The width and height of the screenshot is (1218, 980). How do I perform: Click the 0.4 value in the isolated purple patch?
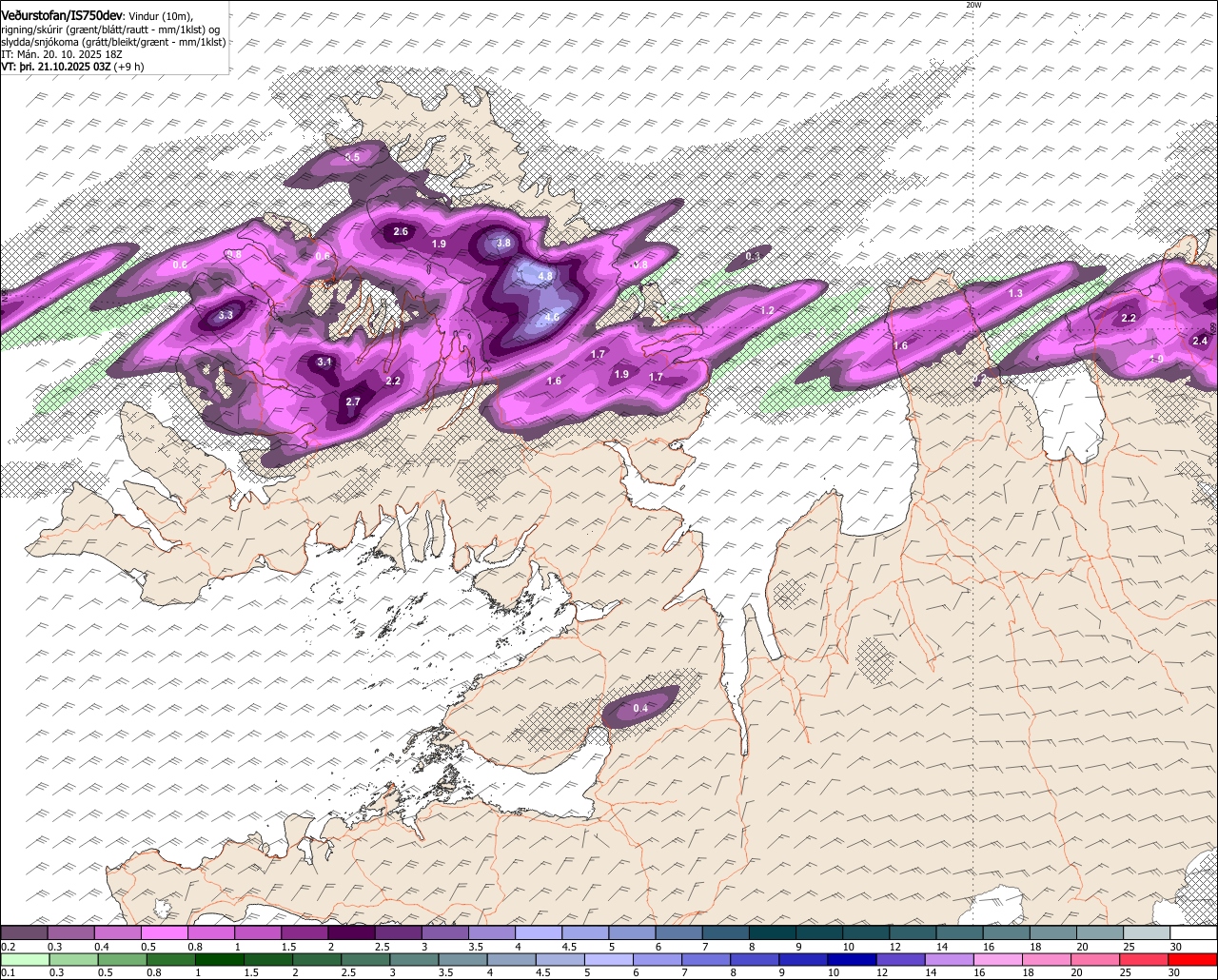tap(640, 708)
